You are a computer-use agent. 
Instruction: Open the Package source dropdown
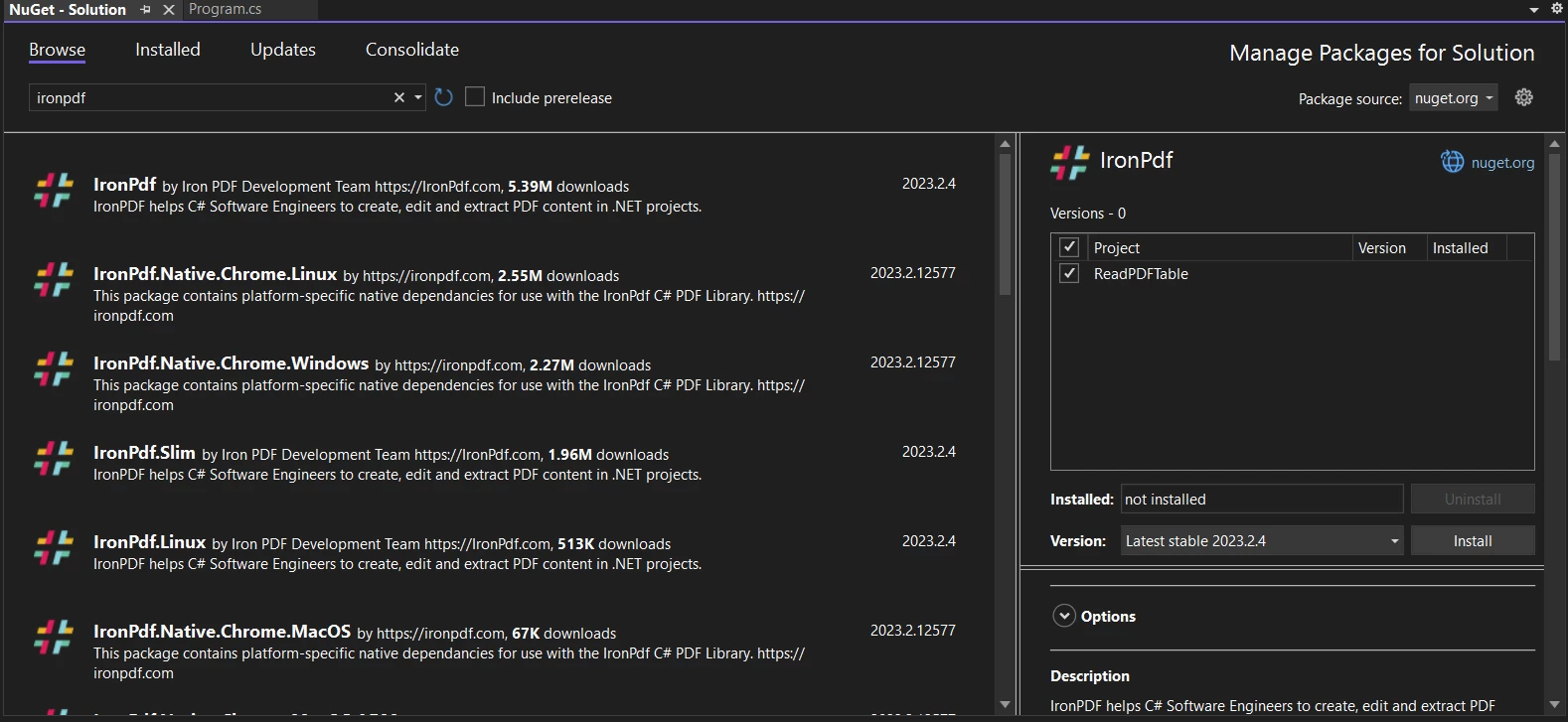click(1453, 97)
